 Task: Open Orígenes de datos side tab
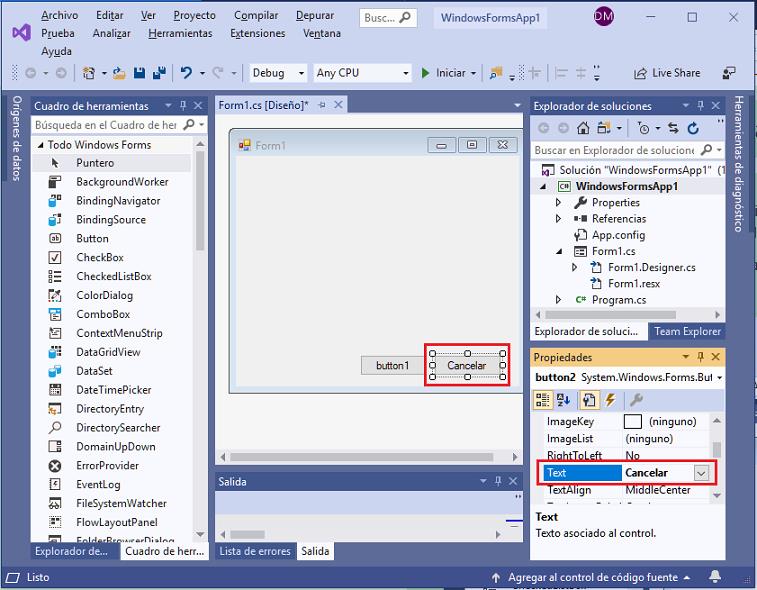[x=17, y=138]
